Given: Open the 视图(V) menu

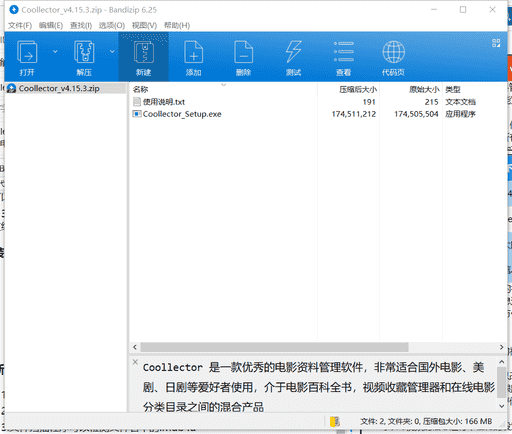Looking at the screenshot, I should coord(144,25).
